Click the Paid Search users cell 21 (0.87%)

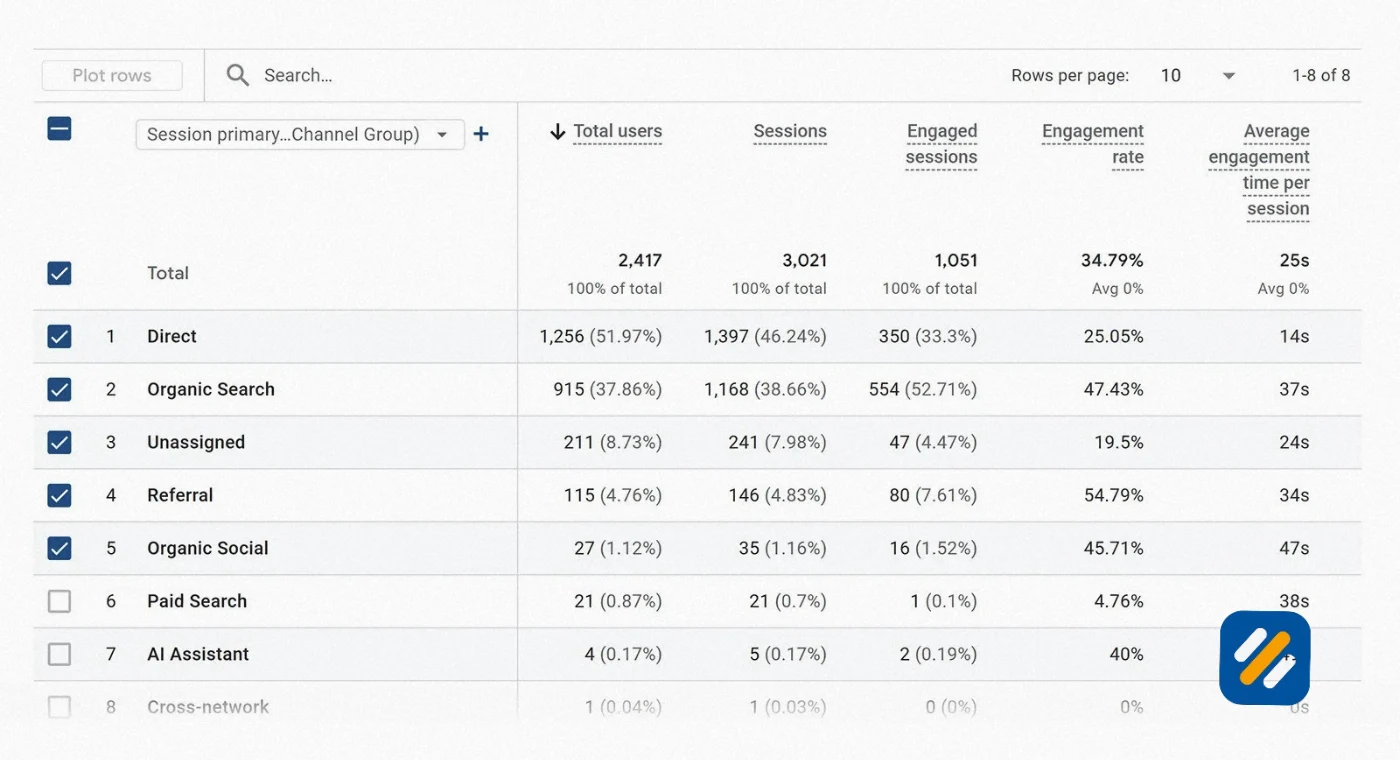pos(618,601)
